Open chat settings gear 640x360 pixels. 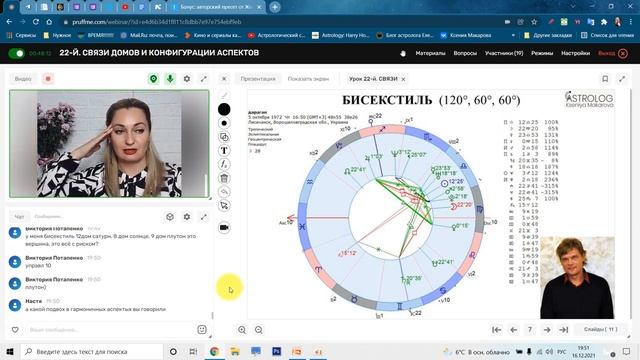click(187, 217)
